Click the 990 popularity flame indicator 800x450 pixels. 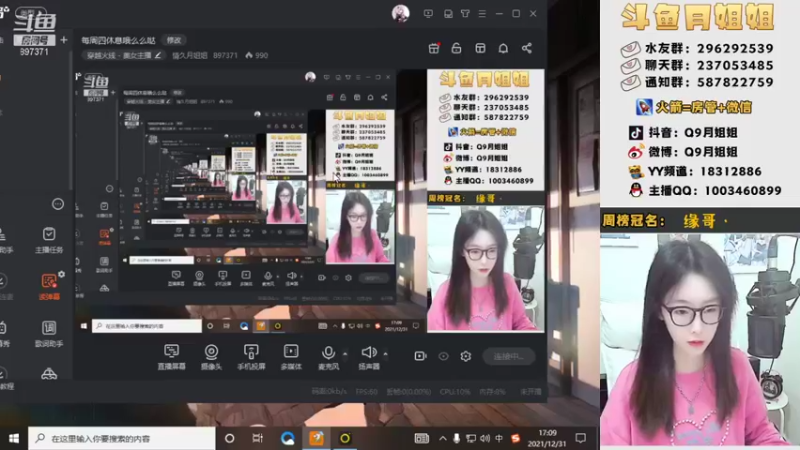(256, 55)
